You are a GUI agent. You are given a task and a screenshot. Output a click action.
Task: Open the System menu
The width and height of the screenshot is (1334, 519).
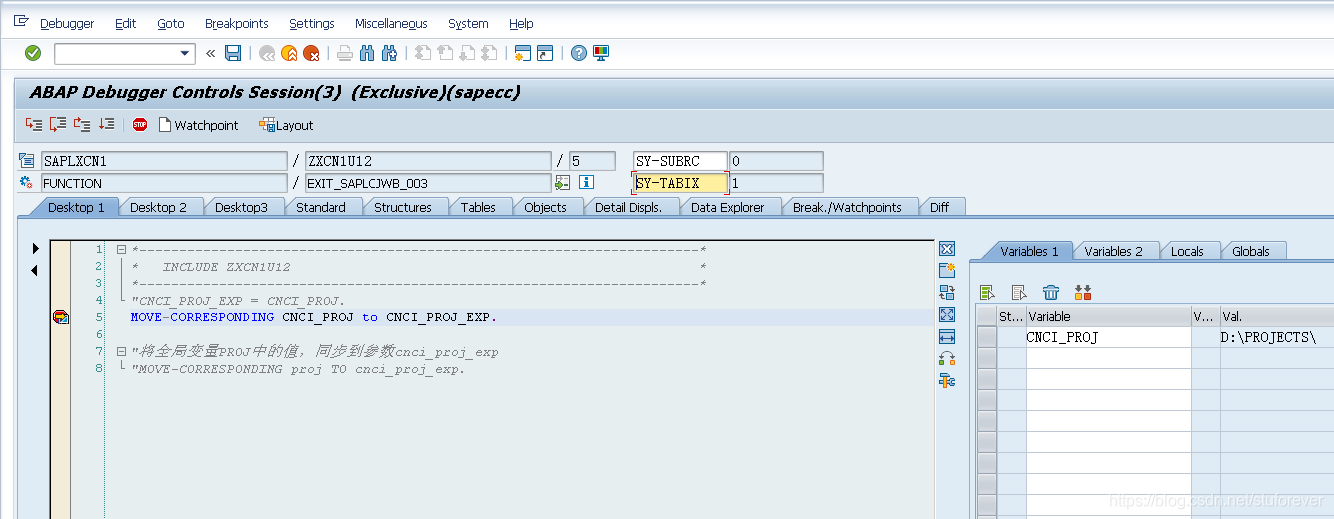pos(468,23)
